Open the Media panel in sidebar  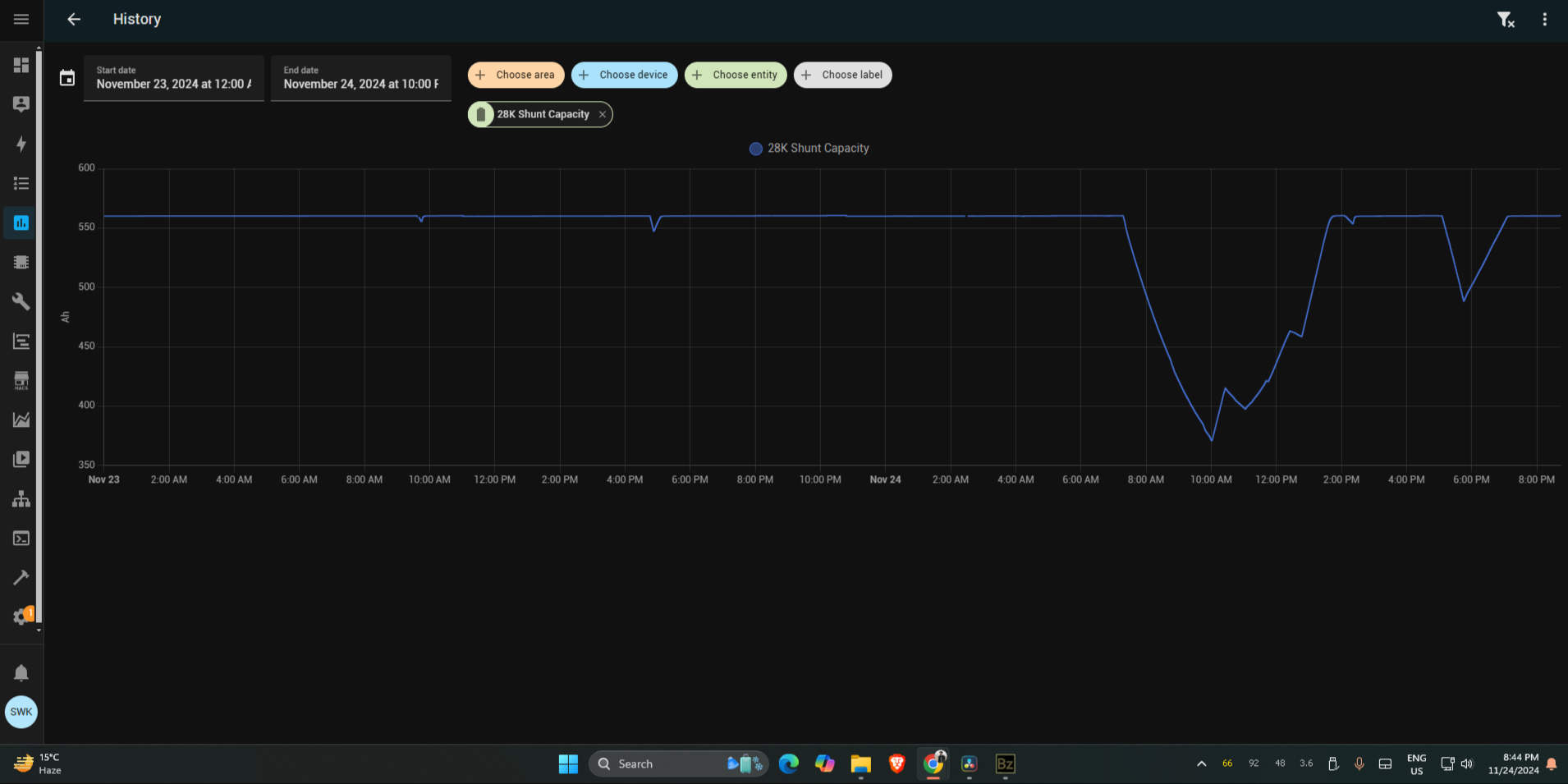tap(21, 459)
